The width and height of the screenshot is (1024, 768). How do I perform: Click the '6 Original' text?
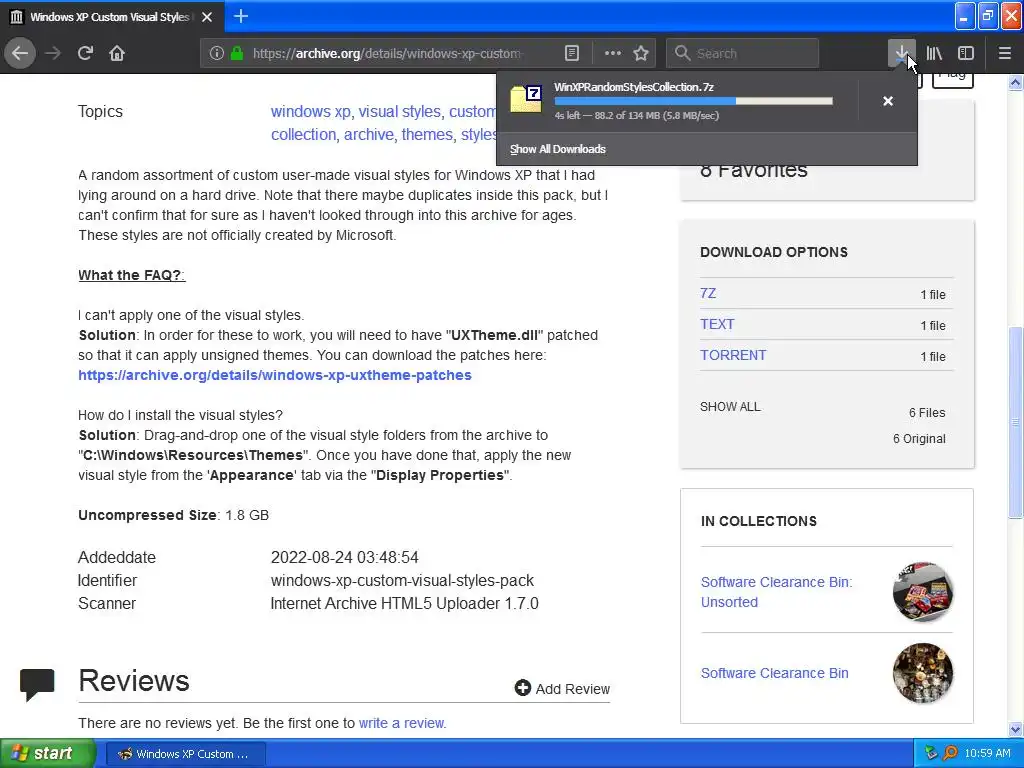click(x=919, y=439)
